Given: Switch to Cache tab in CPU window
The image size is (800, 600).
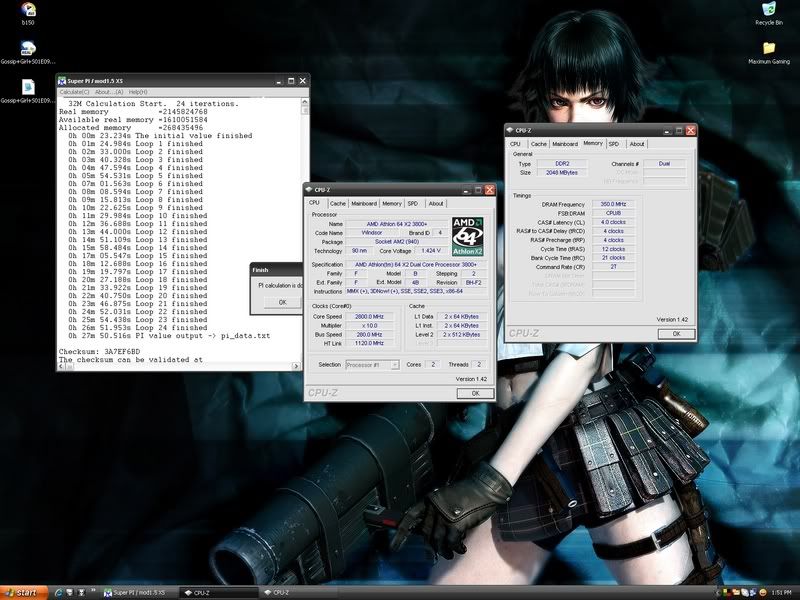Looking at the screenshot, I should [x=338, y=203].
